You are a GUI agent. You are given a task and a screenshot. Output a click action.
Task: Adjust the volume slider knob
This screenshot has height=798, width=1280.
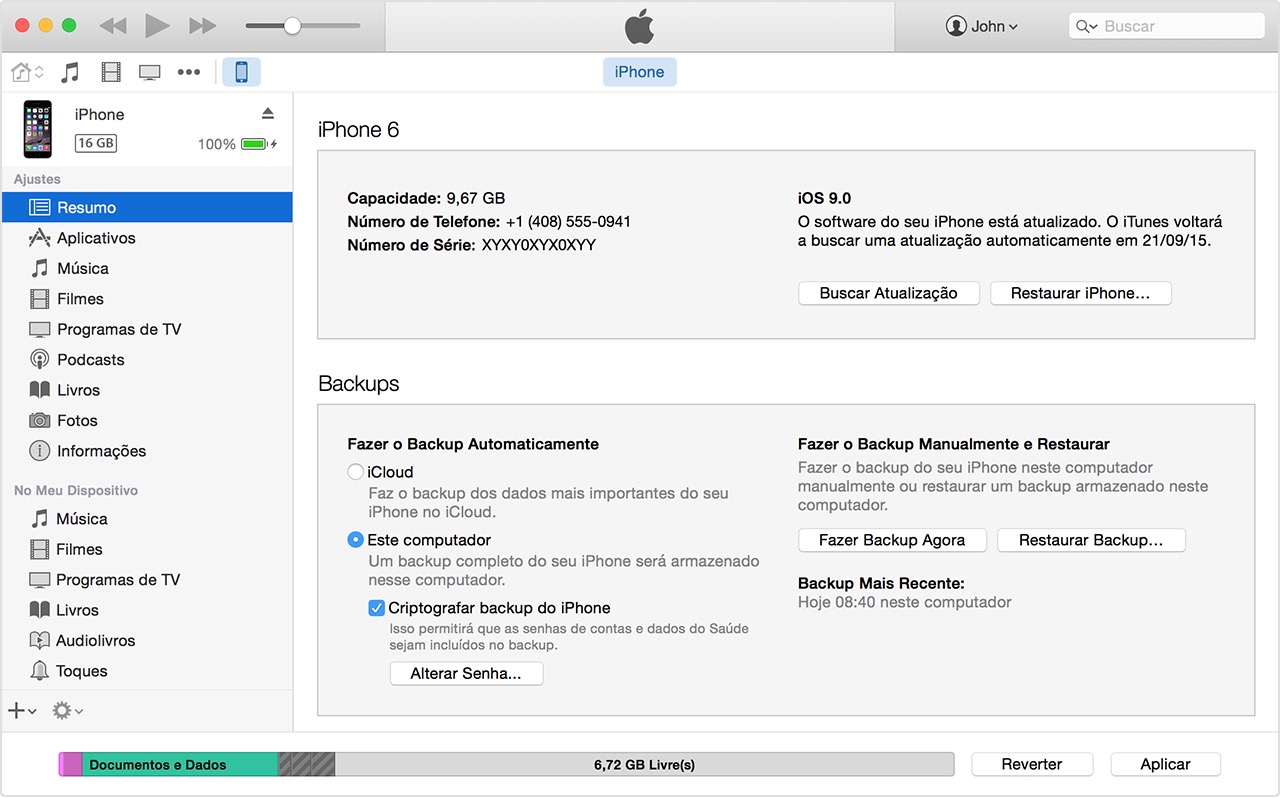[292, 26]
